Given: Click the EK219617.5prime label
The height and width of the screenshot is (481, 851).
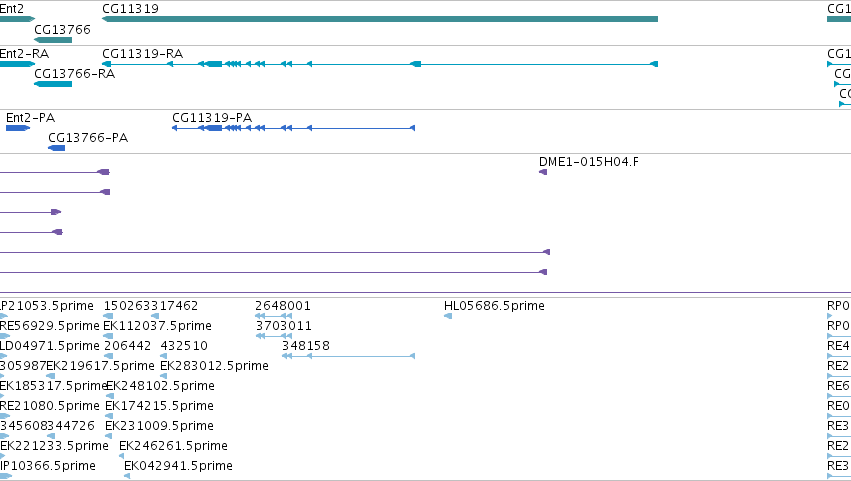Looking at the screenshot, I should coord(101,366).
